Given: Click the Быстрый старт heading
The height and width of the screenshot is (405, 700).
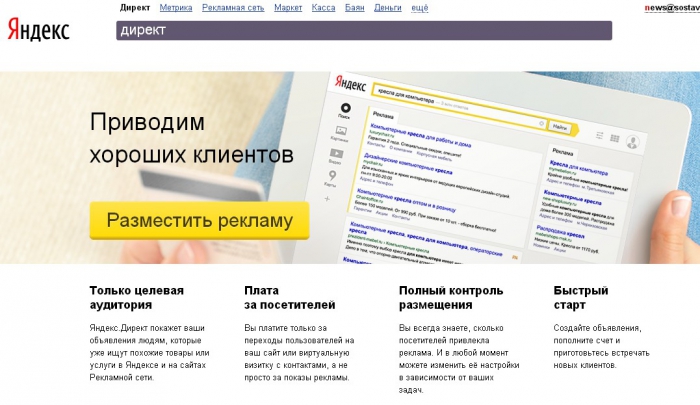Looking at the screenshot, I should coord(581,297).
